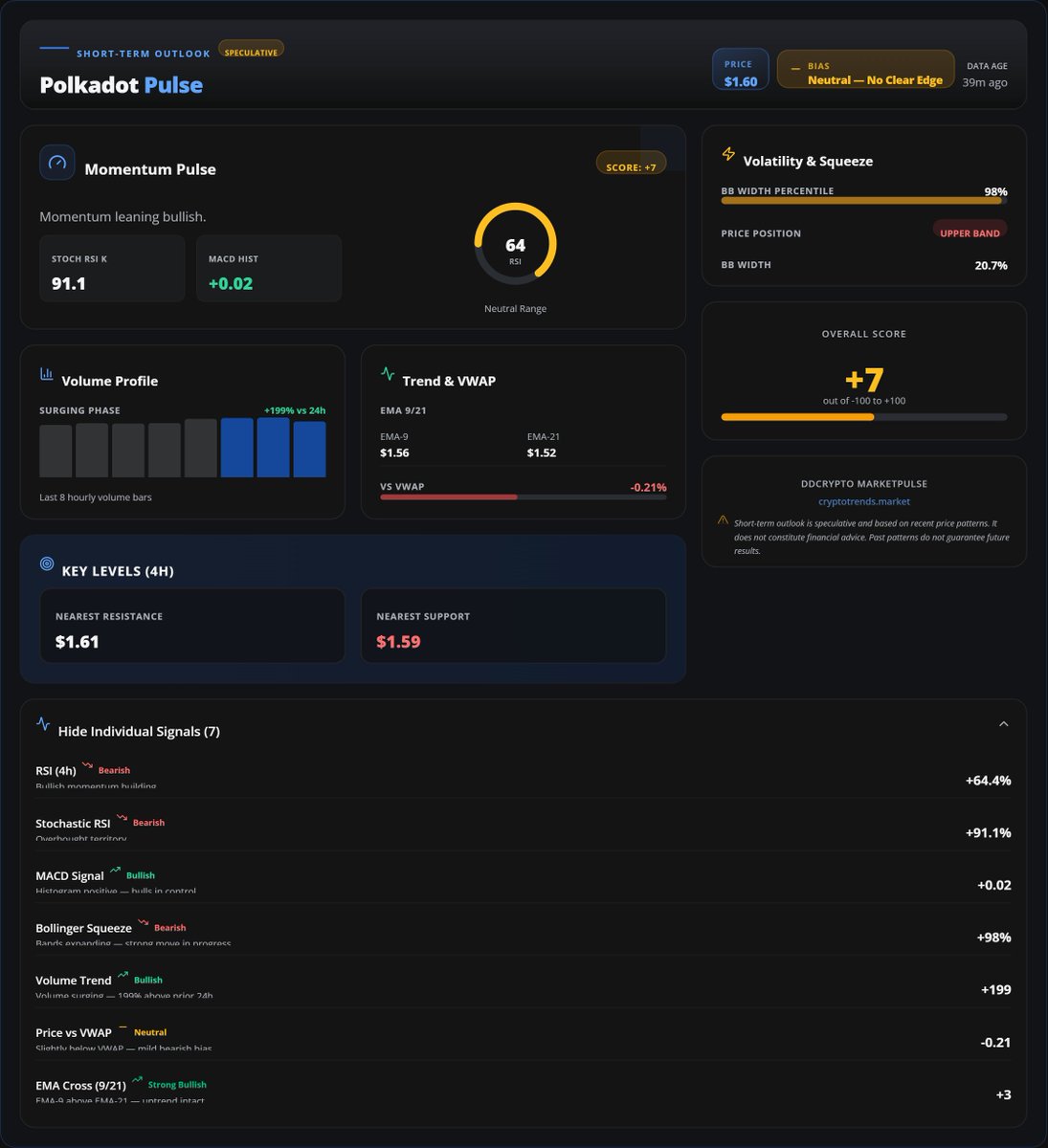Collapse the Individual Signals section chevron
This screenshot has width=1048, height=1148.
click(1004, 724)
